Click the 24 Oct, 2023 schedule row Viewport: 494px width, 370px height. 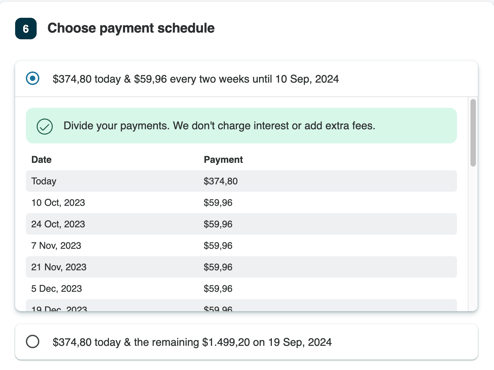click(x=241, y=224)
